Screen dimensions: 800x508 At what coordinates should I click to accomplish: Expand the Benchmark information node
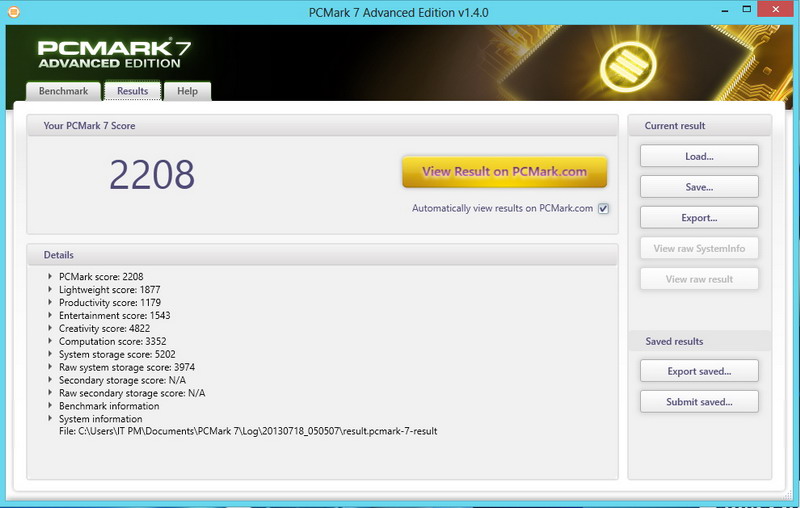[50, 406]
